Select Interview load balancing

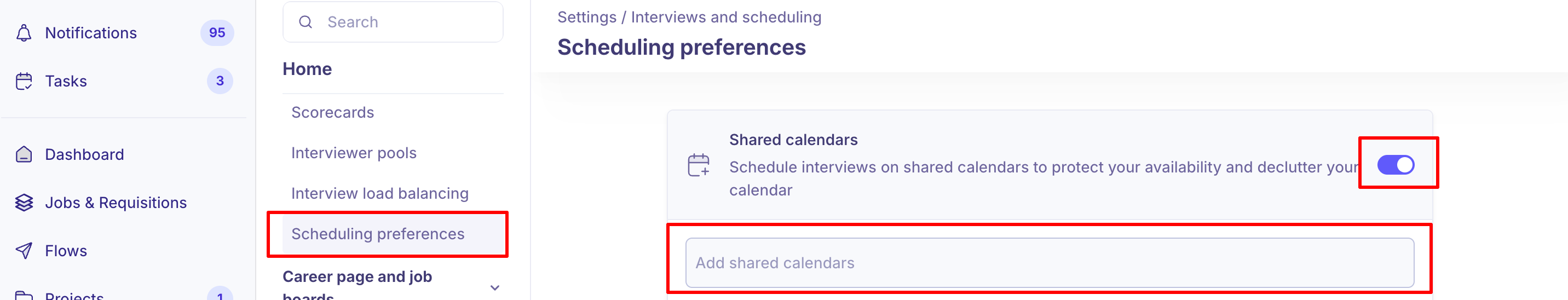pos(380,193)
